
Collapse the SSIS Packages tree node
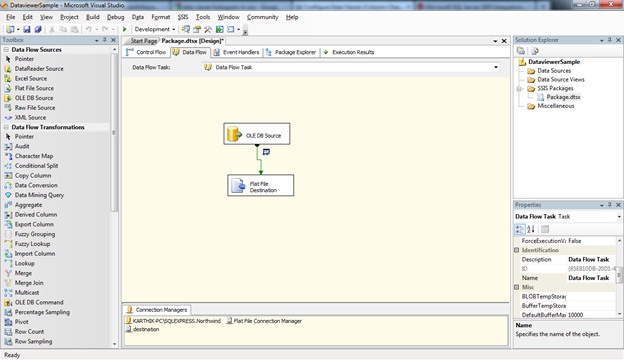(x=519, y=88)
